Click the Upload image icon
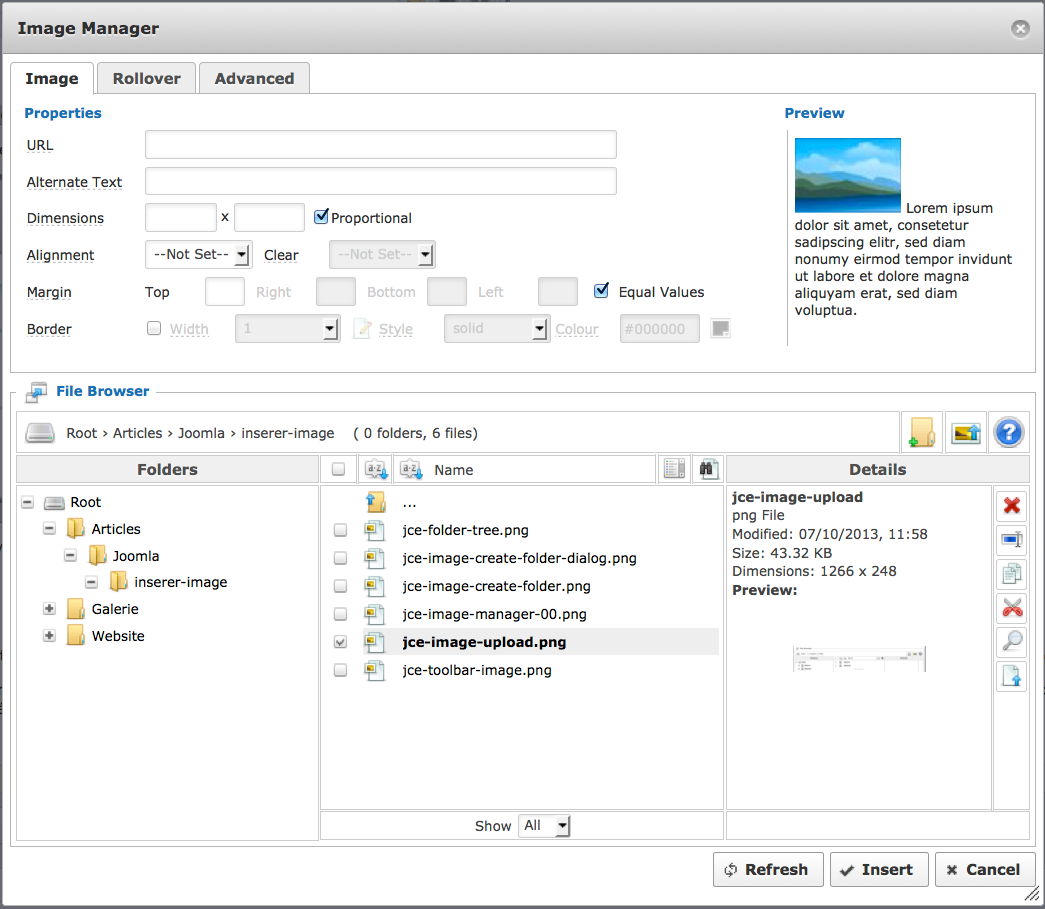Image resolution: width=1045 pixels, height=909 pixels. click(965, 433)
